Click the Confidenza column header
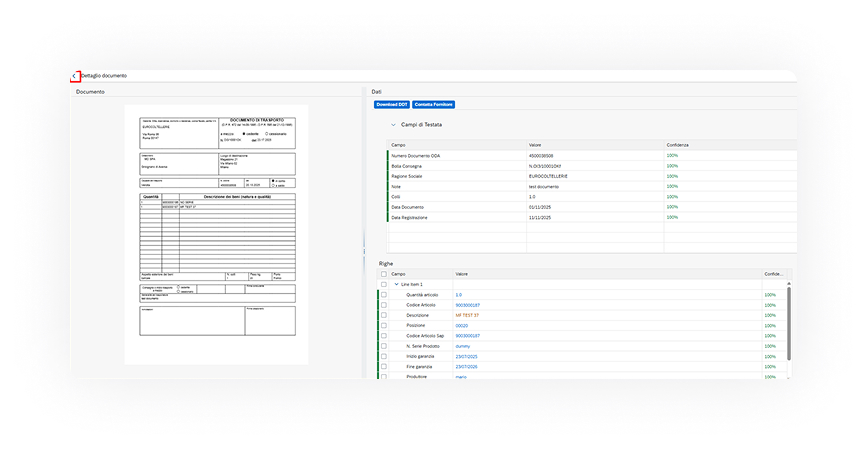867x449 pixels. click(x=678, y=145)
